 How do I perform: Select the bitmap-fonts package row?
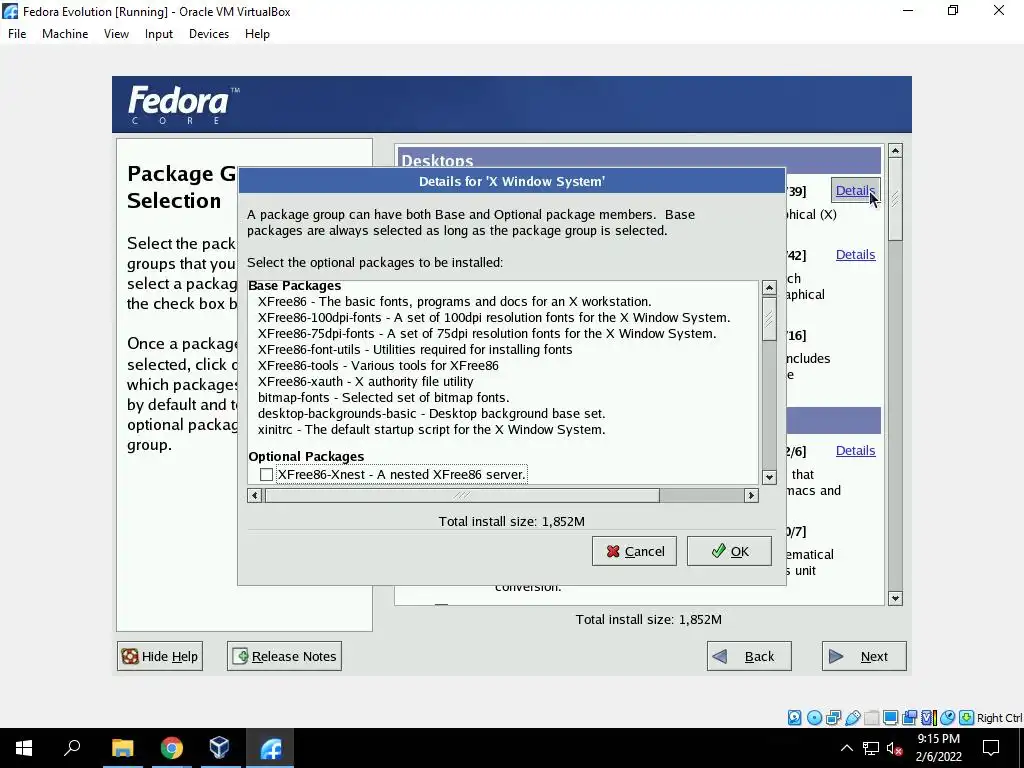[x=383, y=398]
